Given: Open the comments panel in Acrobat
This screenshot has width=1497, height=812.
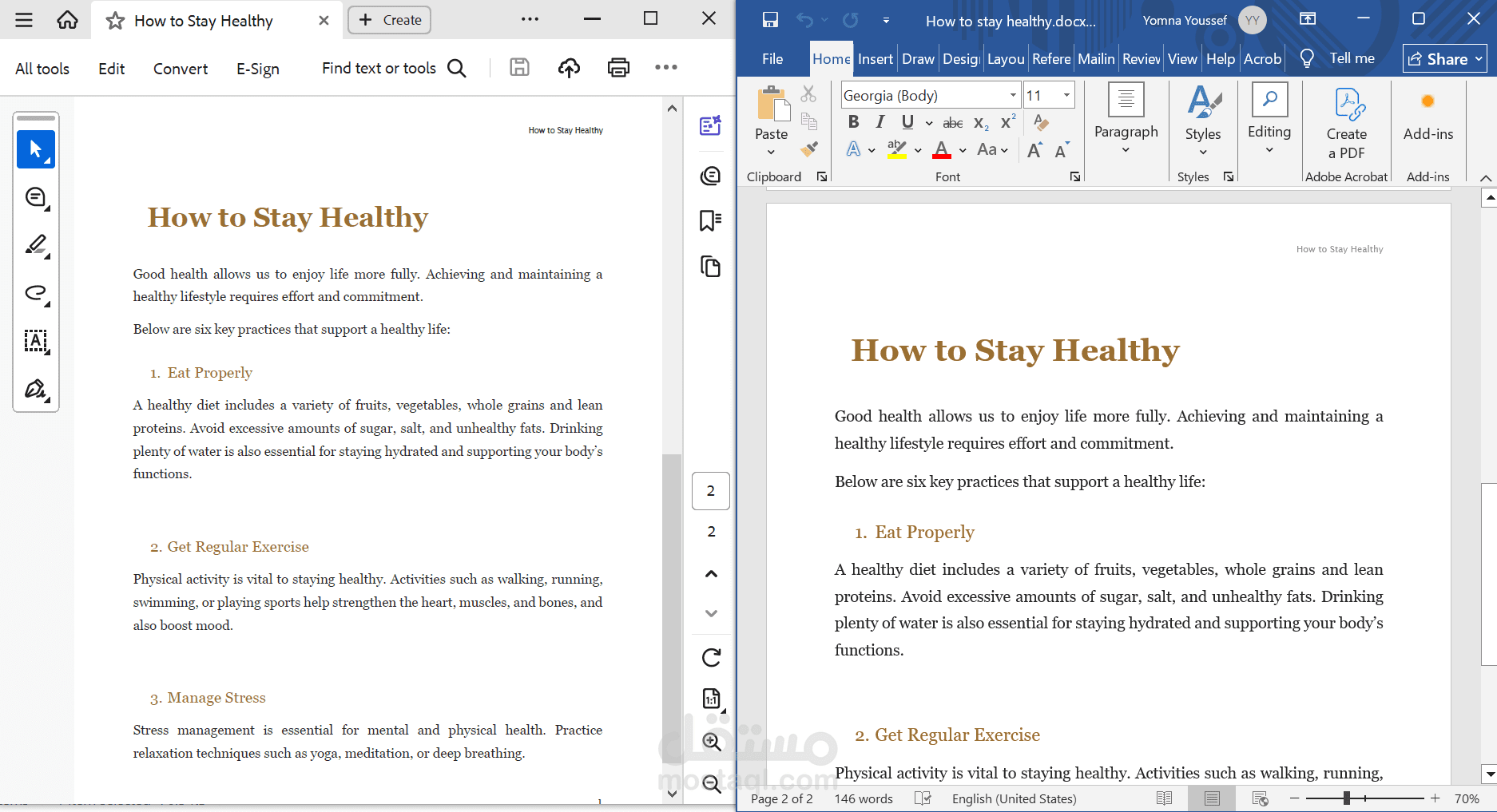Looking at the screenshot, I should tap(710, 176).
